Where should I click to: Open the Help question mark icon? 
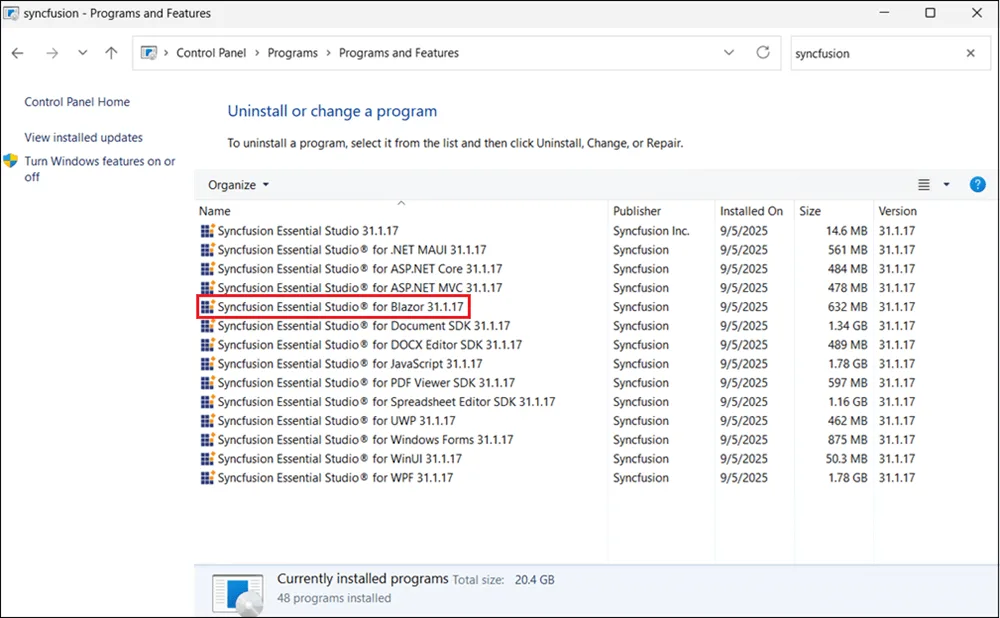978,184
